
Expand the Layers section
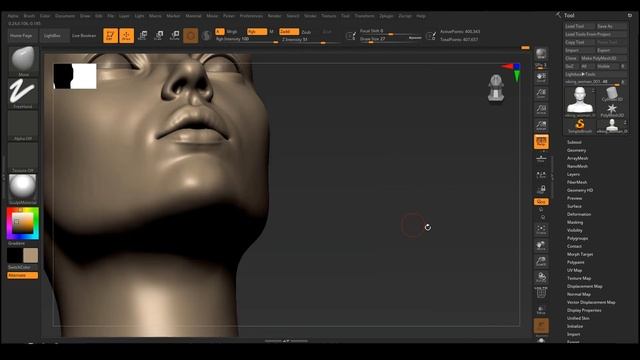[x=573, y=174]
